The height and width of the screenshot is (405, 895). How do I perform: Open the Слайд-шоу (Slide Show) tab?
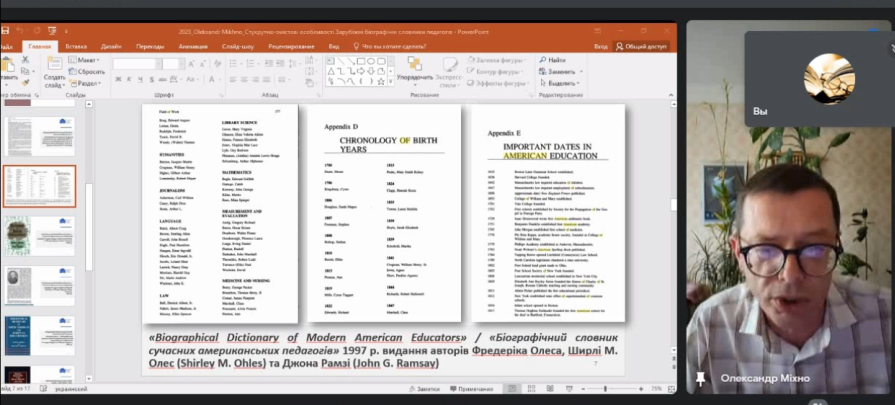tap(238, 46)
